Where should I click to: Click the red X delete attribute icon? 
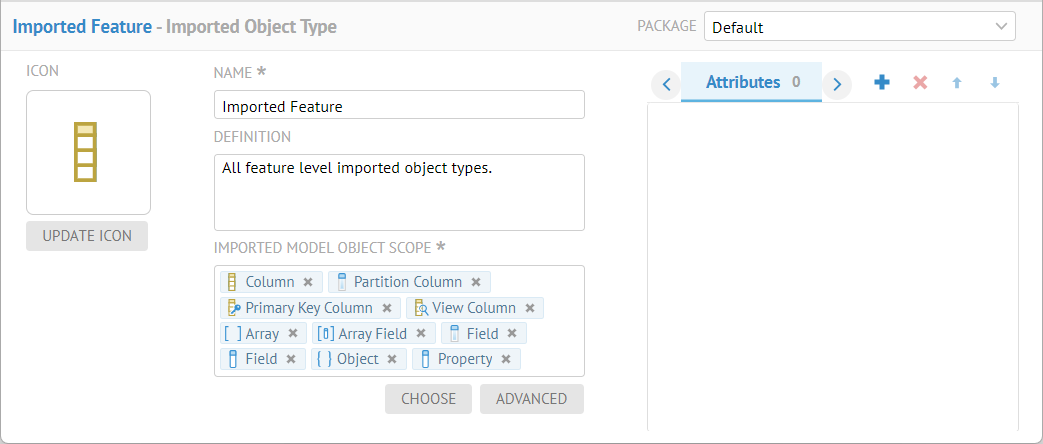920,83
